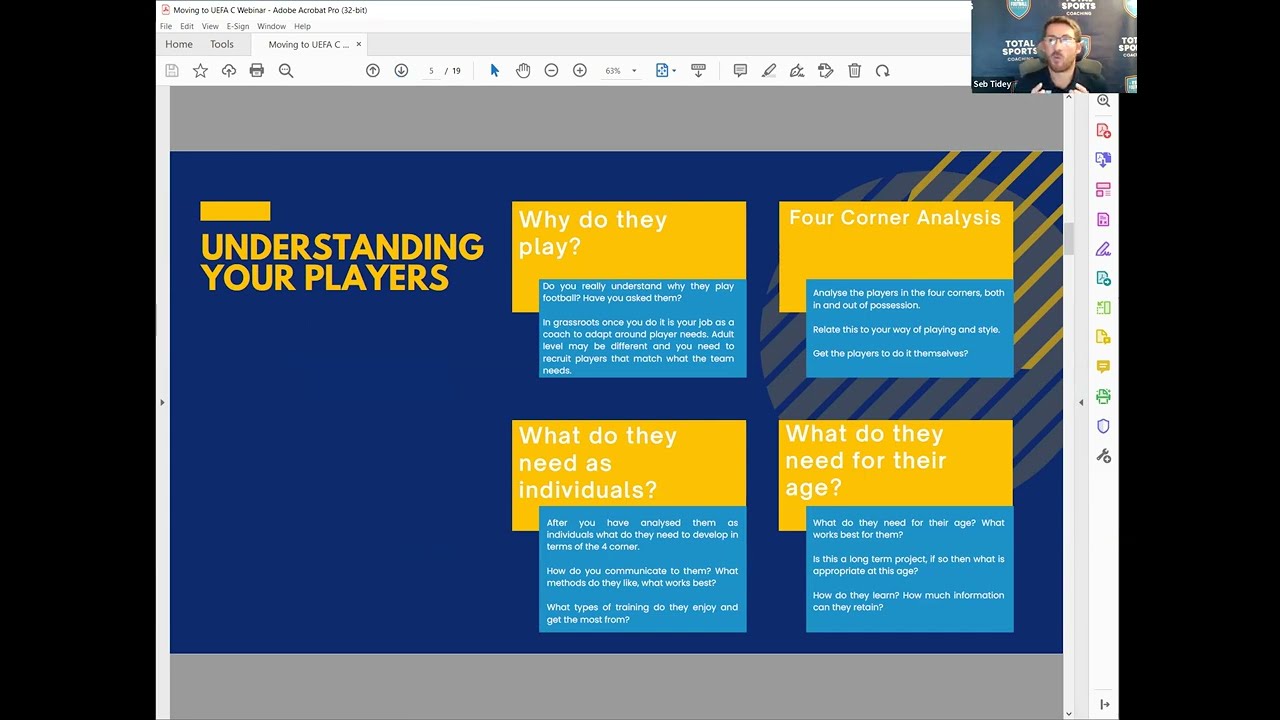
Task: Expand fit page options dropdown arrow
Action: (x=674, y=71)
